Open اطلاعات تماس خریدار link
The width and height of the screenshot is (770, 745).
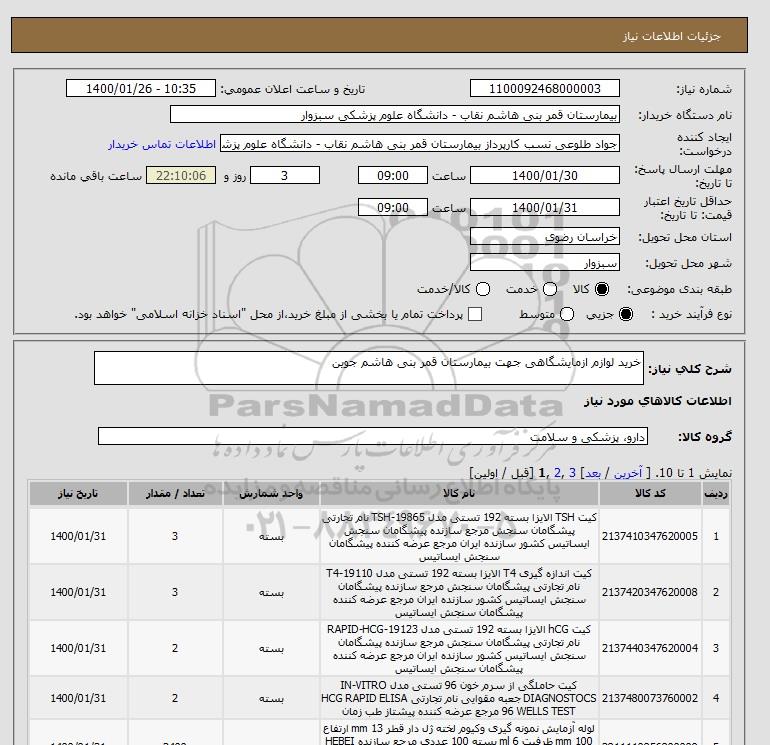pyautogui.click(x=162, y=144)
